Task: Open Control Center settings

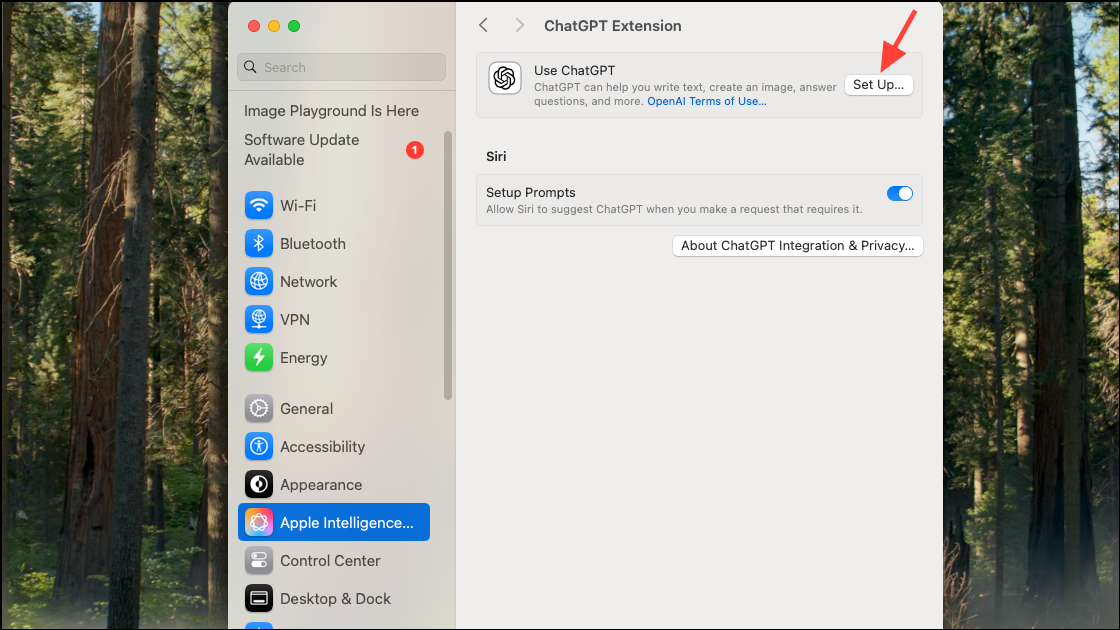Action: [334, 560]
